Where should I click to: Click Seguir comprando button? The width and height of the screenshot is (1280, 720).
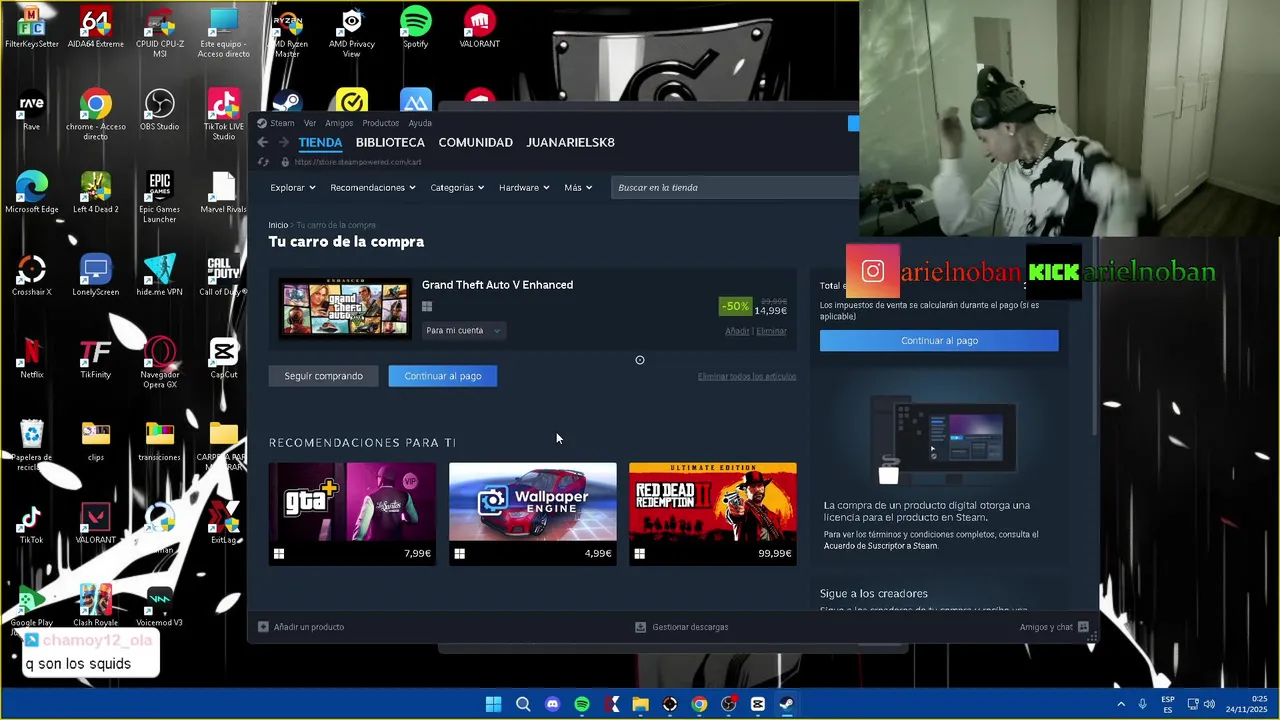pyautogui.click(x=323, y=376)
